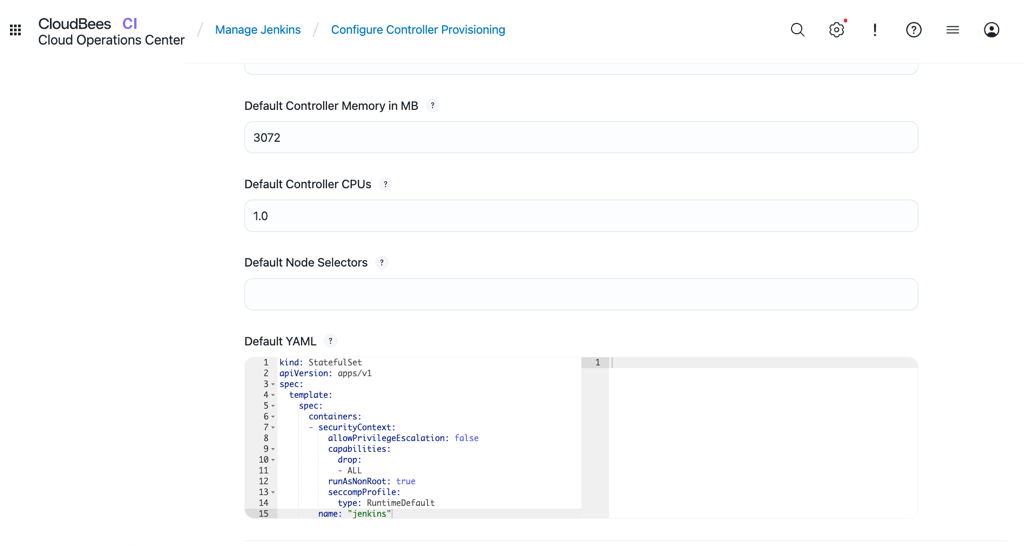Click the 'kind: StatefulSet' YAML line
This screenshot has height=545, width=1024.
coord(321,362)
